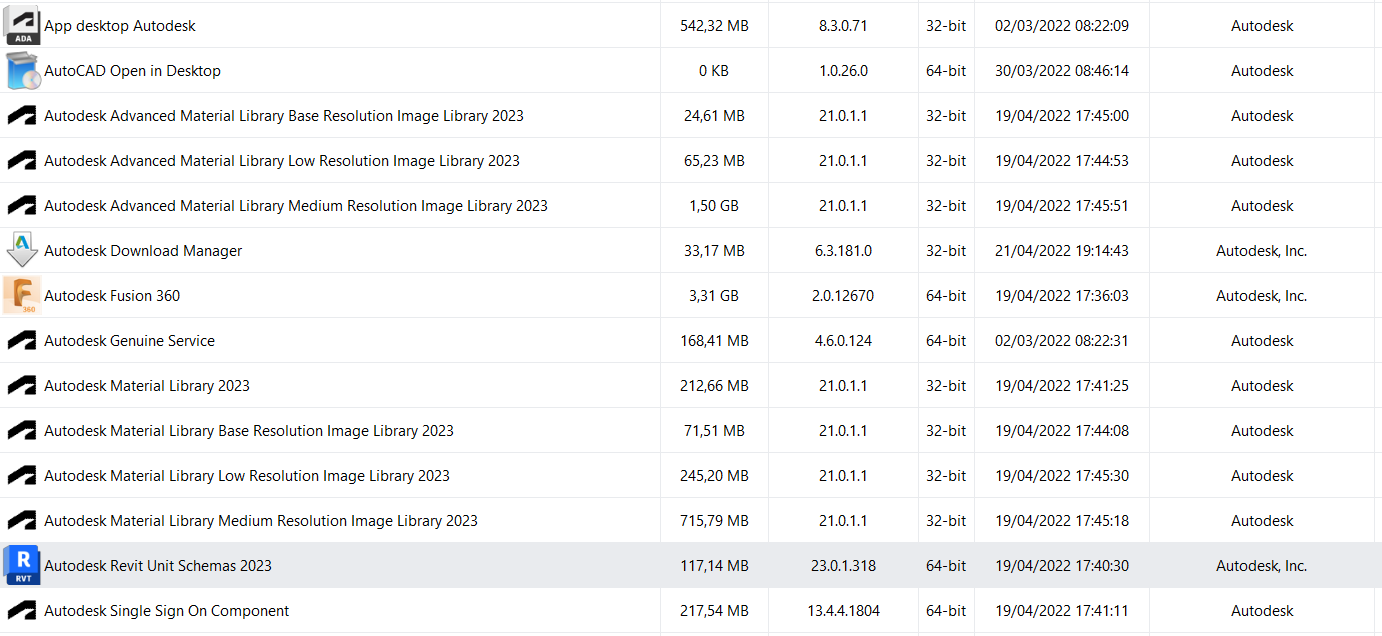Select the Autodesk Fusion 360 name

tap(112, 296)
